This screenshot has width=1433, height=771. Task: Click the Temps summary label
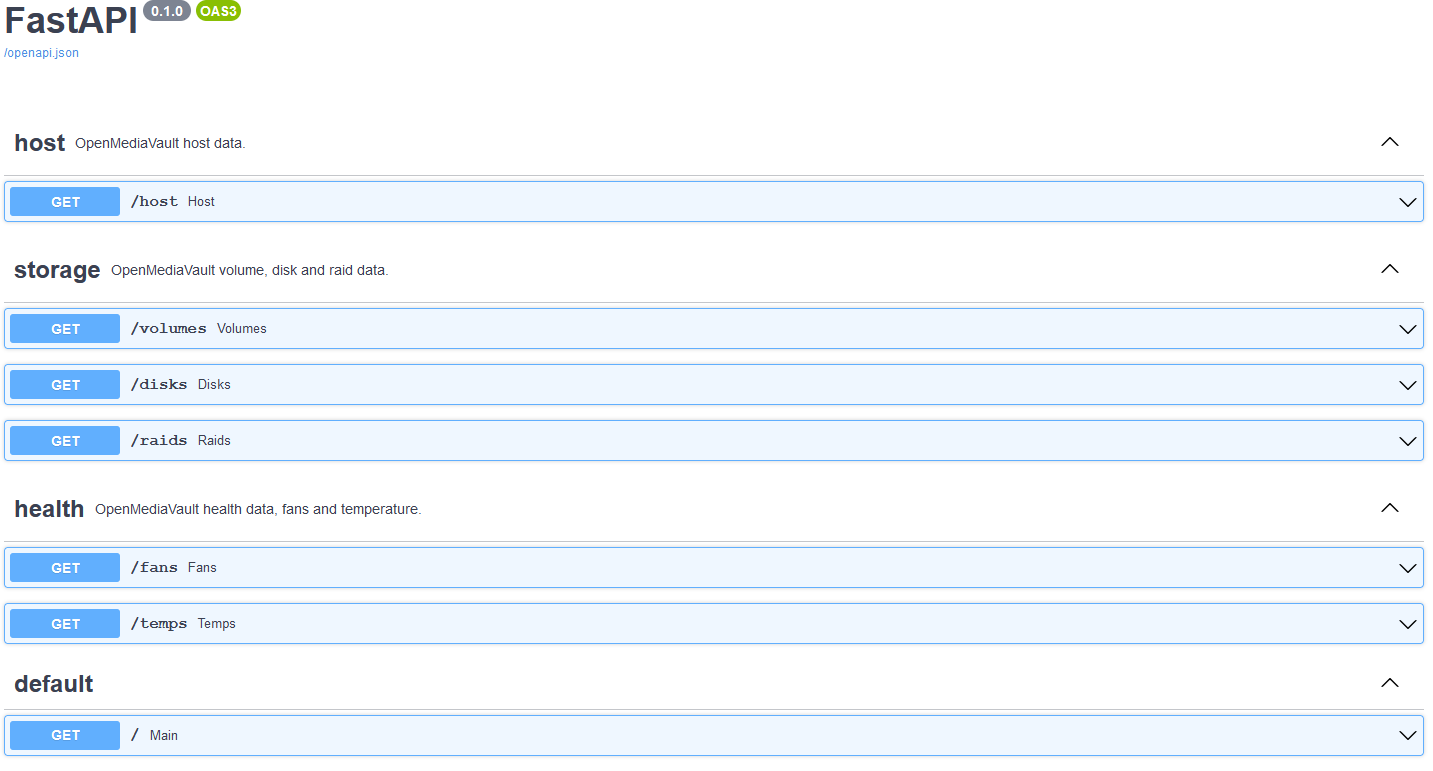click(217, 624)
